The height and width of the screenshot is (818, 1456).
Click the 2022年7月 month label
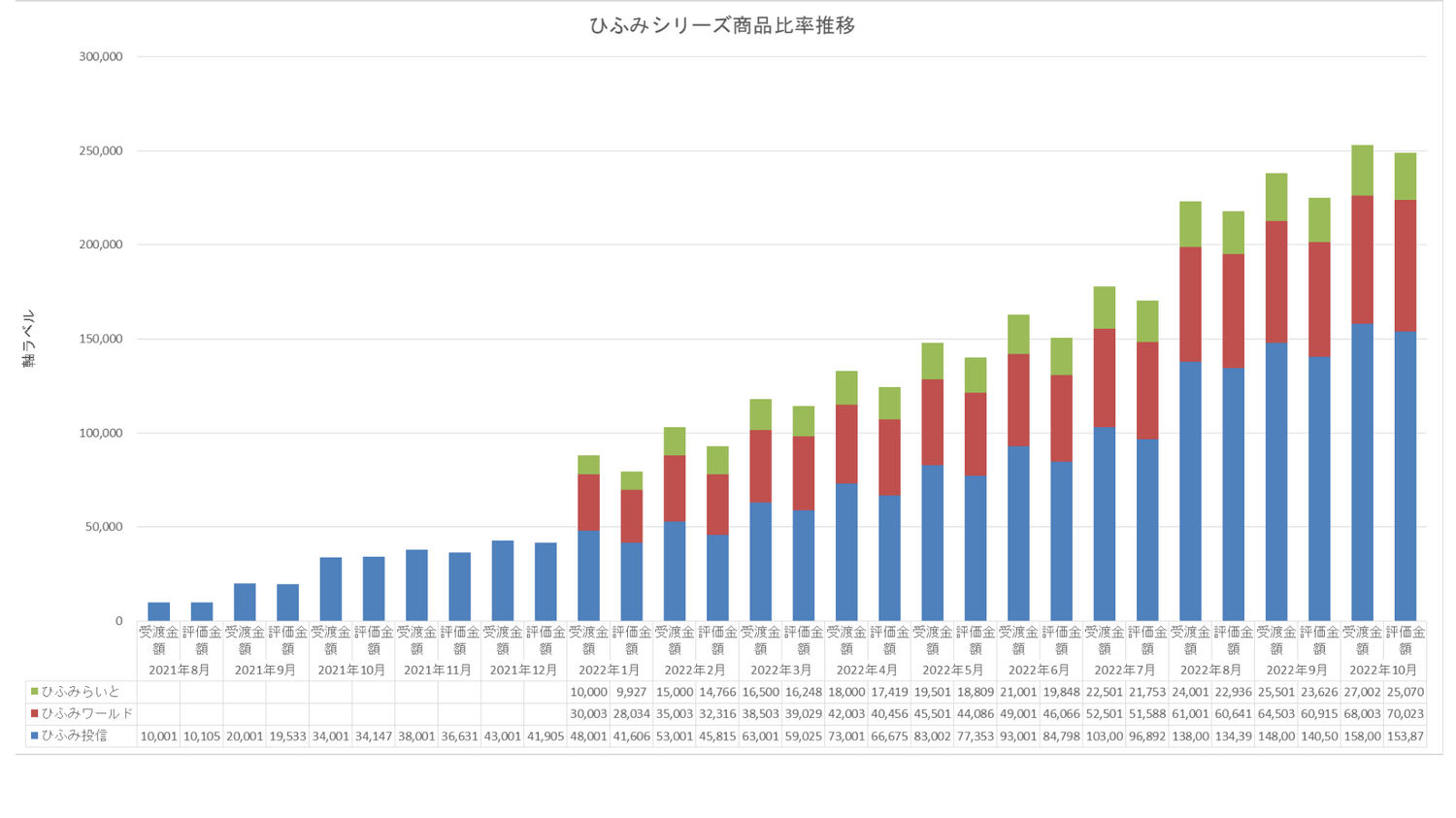click(x=1126, y=671)
